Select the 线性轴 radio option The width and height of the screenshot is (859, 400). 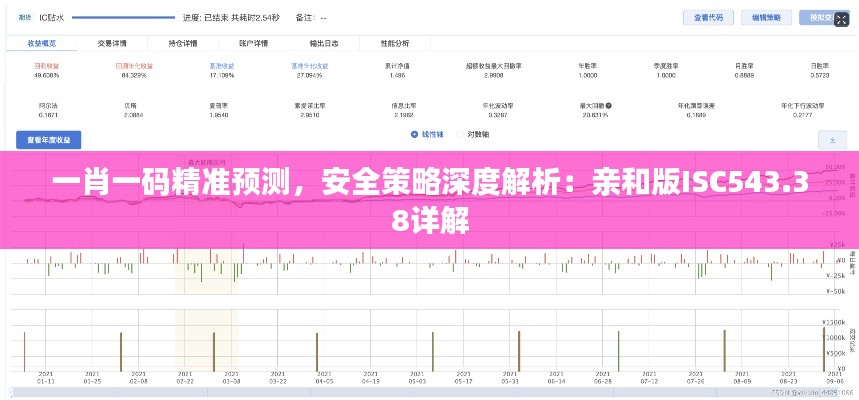click(414, 134)
